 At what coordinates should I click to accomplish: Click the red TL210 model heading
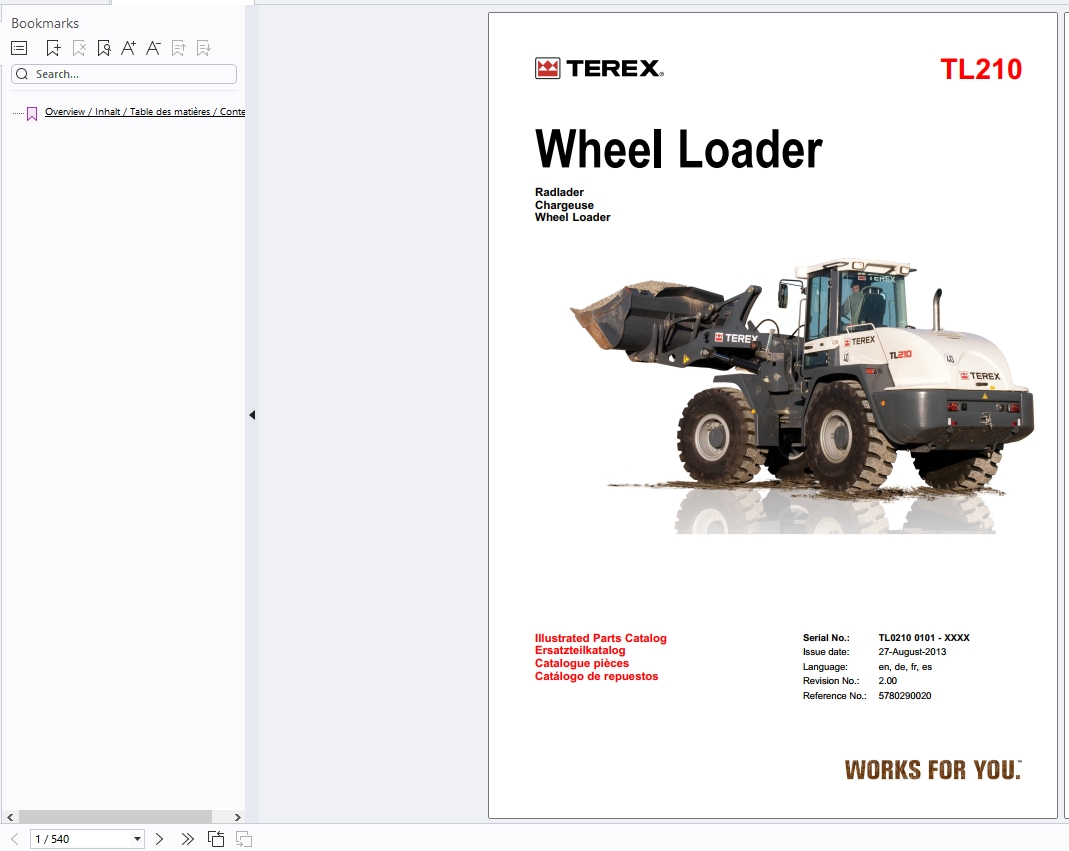click(x=980, y=69)
